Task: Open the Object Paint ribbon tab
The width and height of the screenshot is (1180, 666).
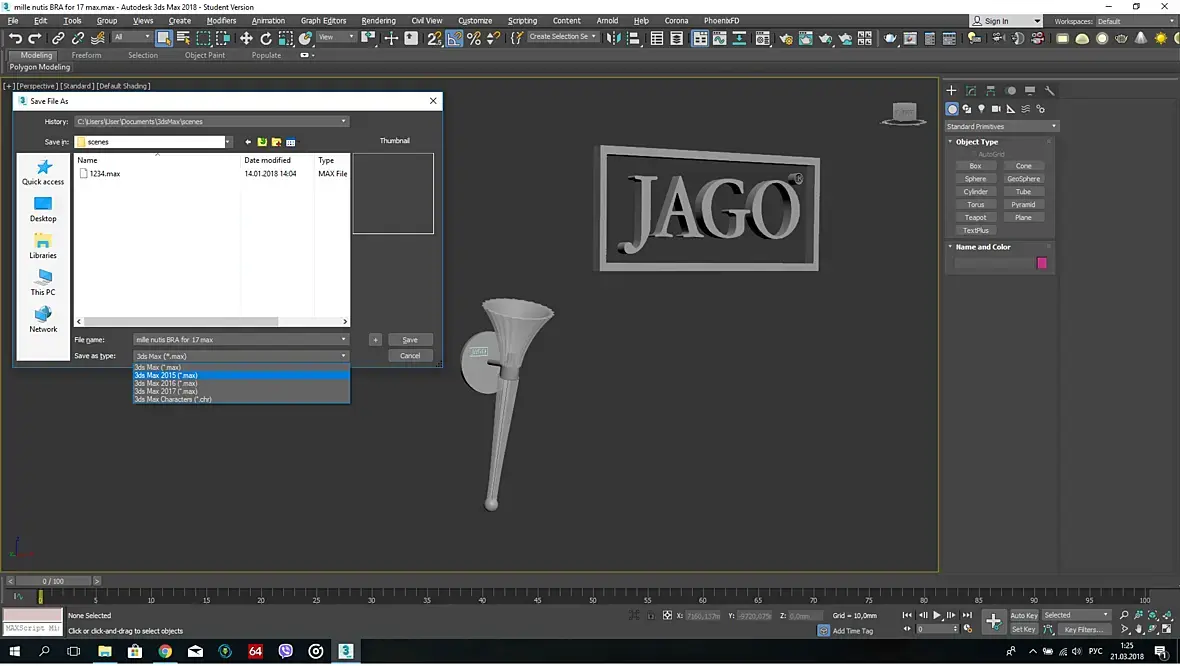Action: pos(205,55)
